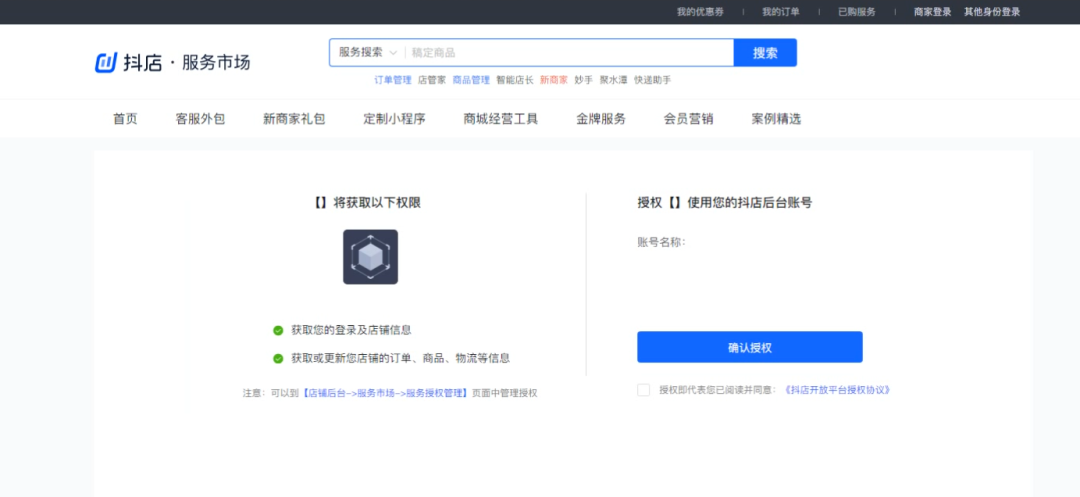Select 智能店长 search suggestion

coord(515,80)
